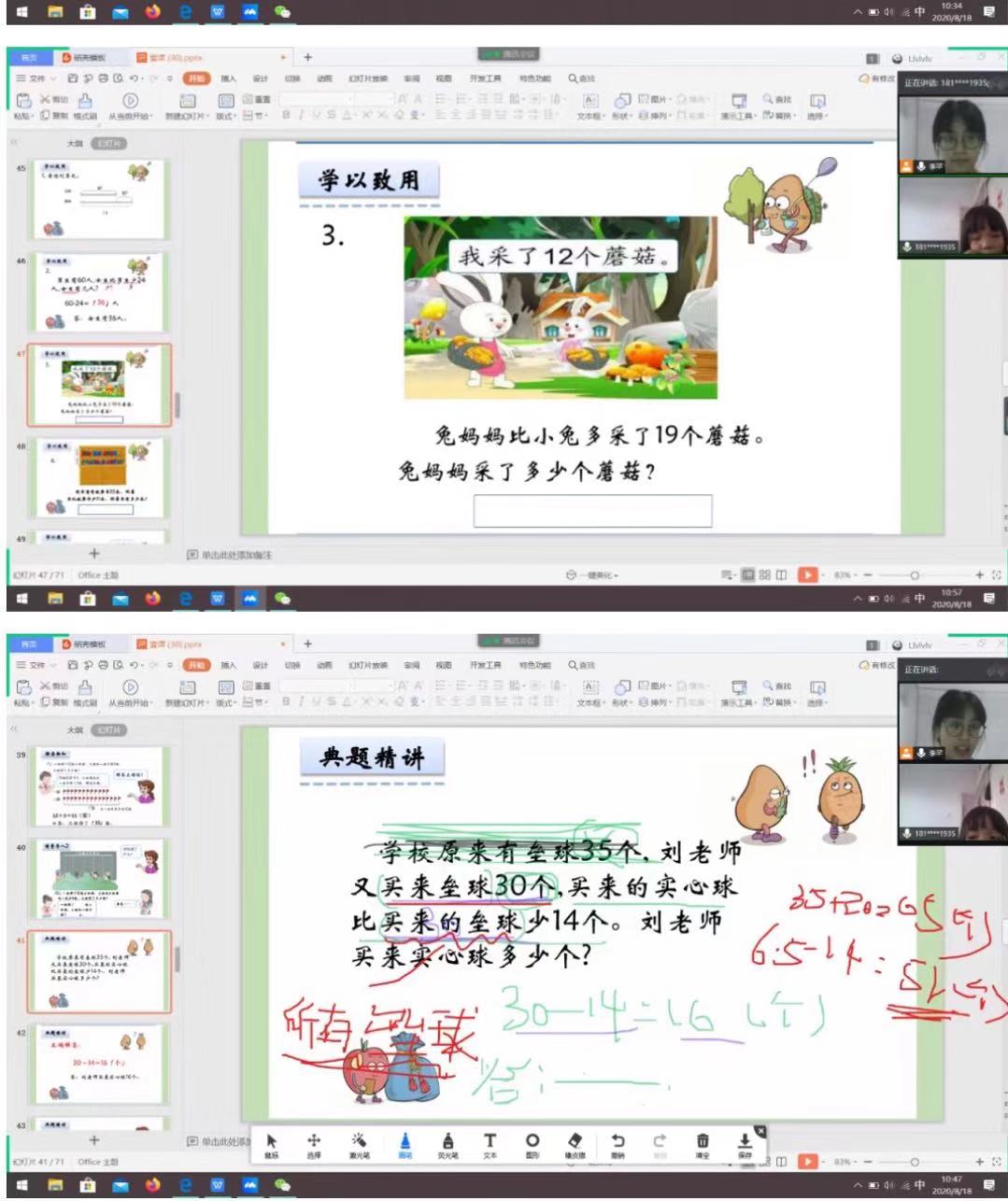Activate the 激光笔 laser pointer tool

coord(359,1144)
